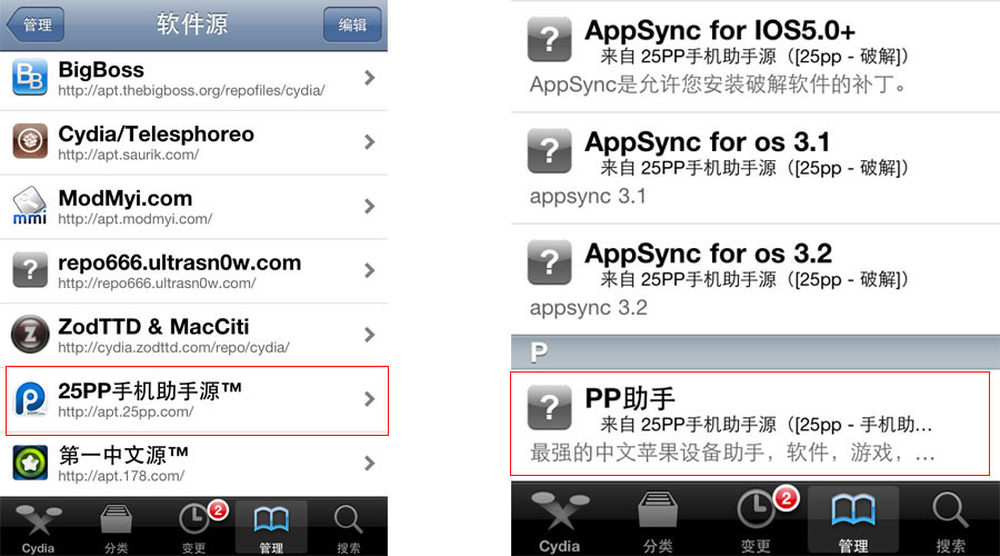The image size is (1000, 556).
Task: Open the 第一中文源 row chevron
Action: [369, 463]
